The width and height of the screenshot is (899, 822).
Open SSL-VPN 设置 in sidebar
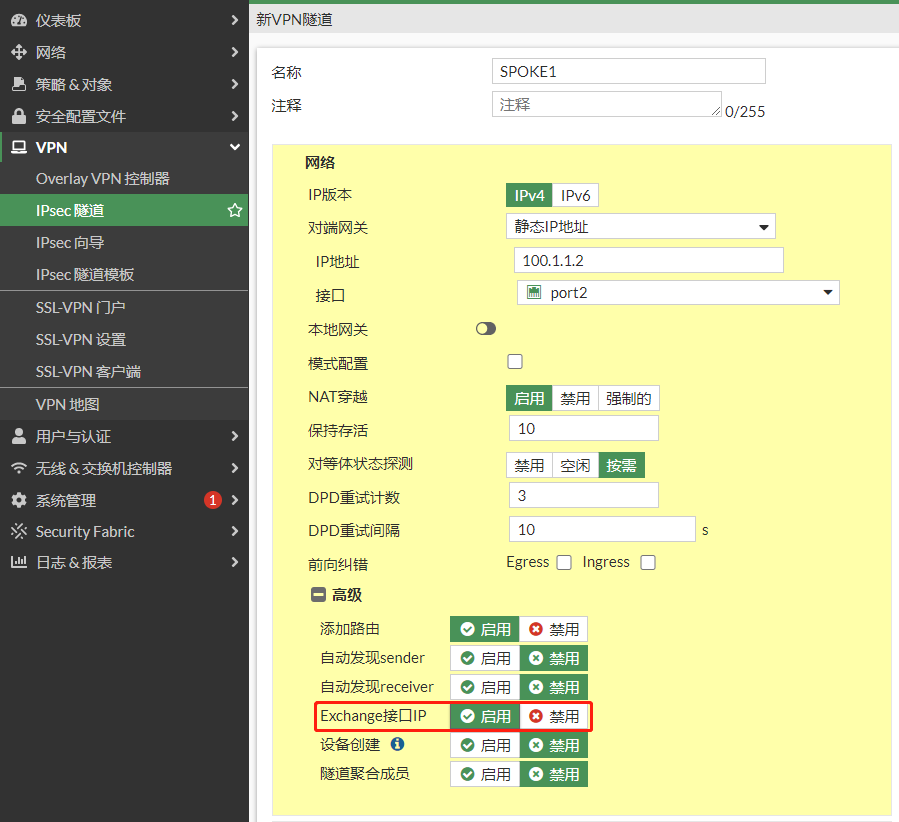point(81,340)
